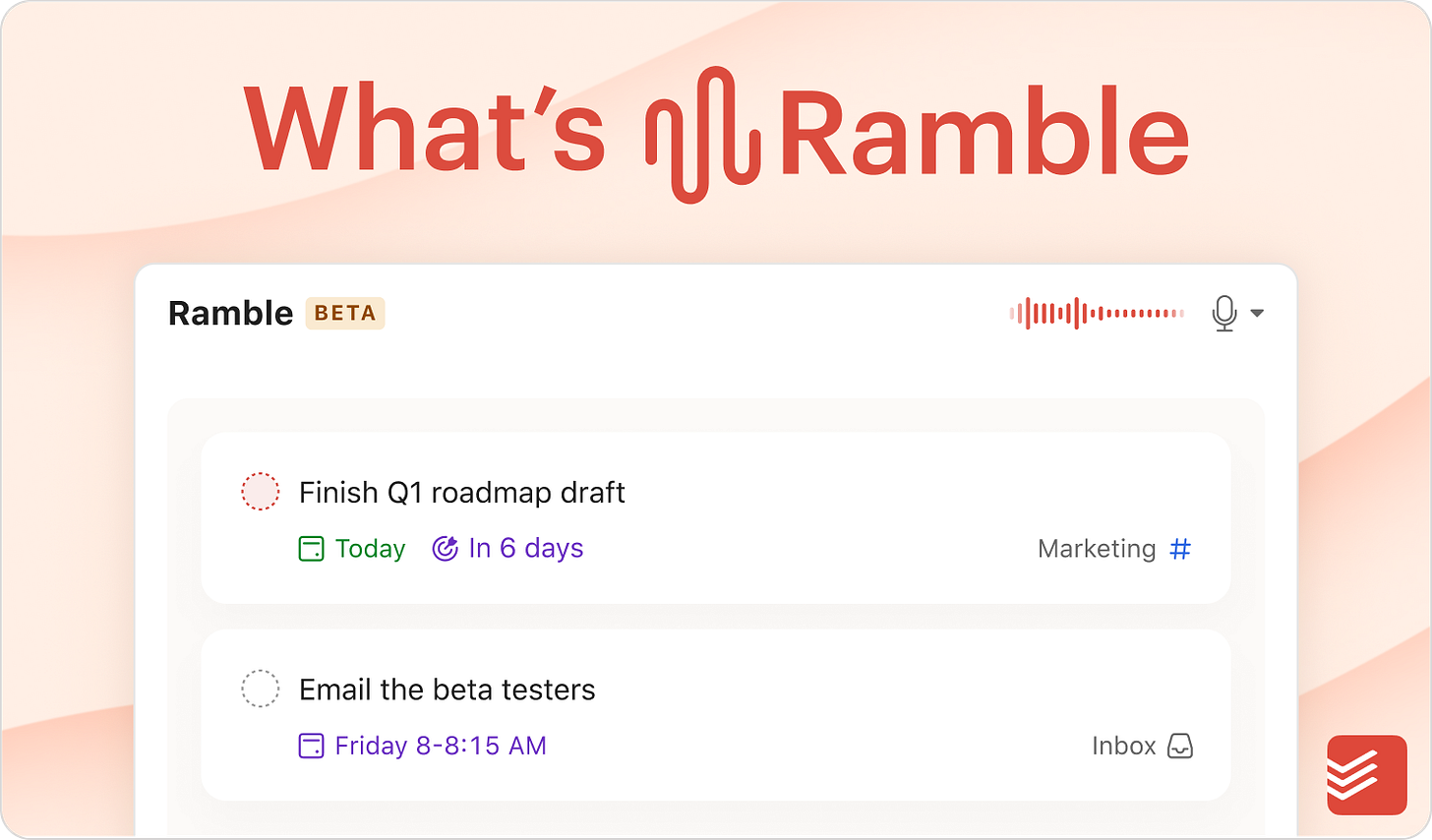This screenshot has width=1432, height=840.
Task: Click the Inbox tray icon
Action: [1180, 746]
